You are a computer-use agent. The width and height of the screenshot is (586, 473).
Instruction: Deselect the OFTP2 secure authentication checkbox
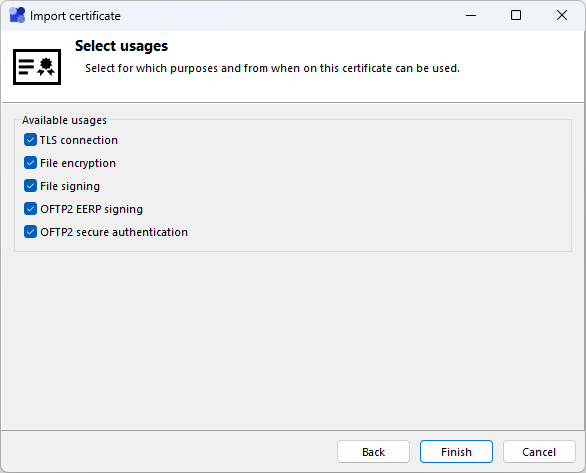point(30,232)
